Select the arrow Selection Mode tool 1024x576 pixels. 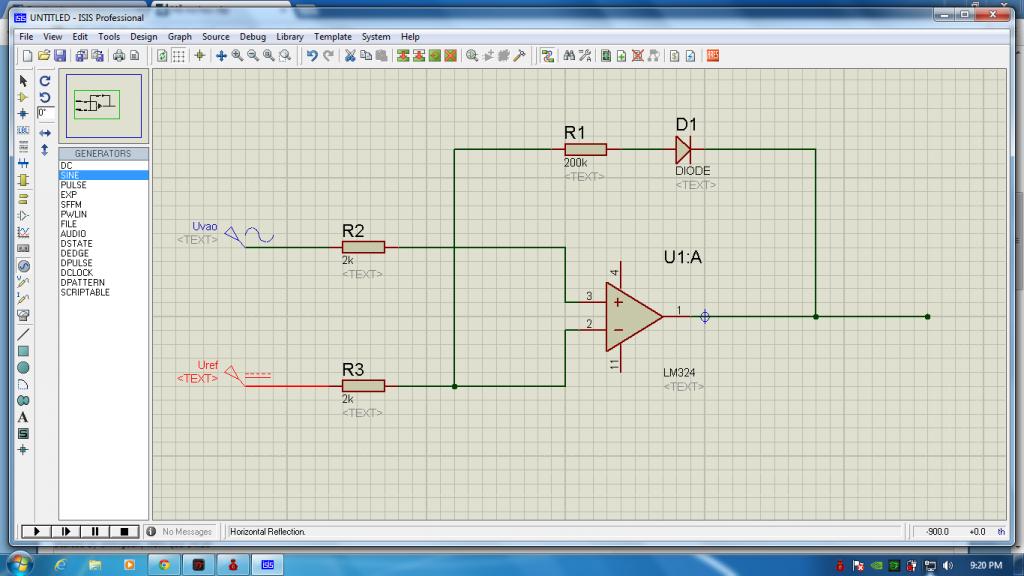(x=23, y=80)
